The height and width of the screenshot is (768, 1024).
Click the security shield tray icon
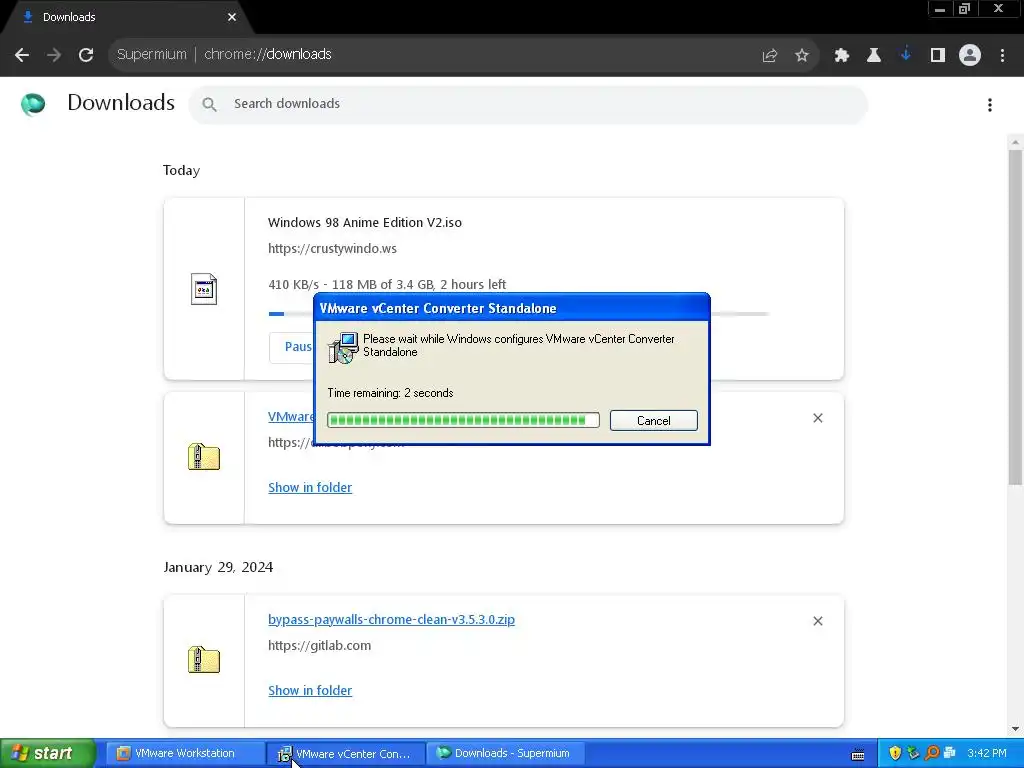tap(895, 753)
